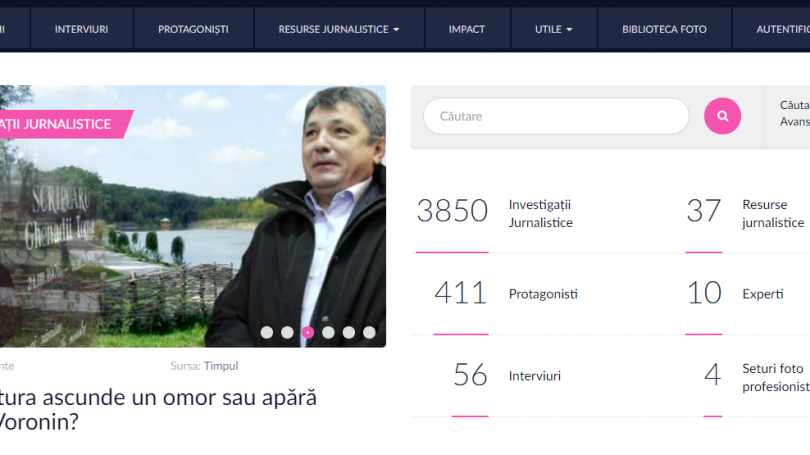Select the first slider dot
The height and width of the screenshot is (455, 810).
click(x=267, y=332)
